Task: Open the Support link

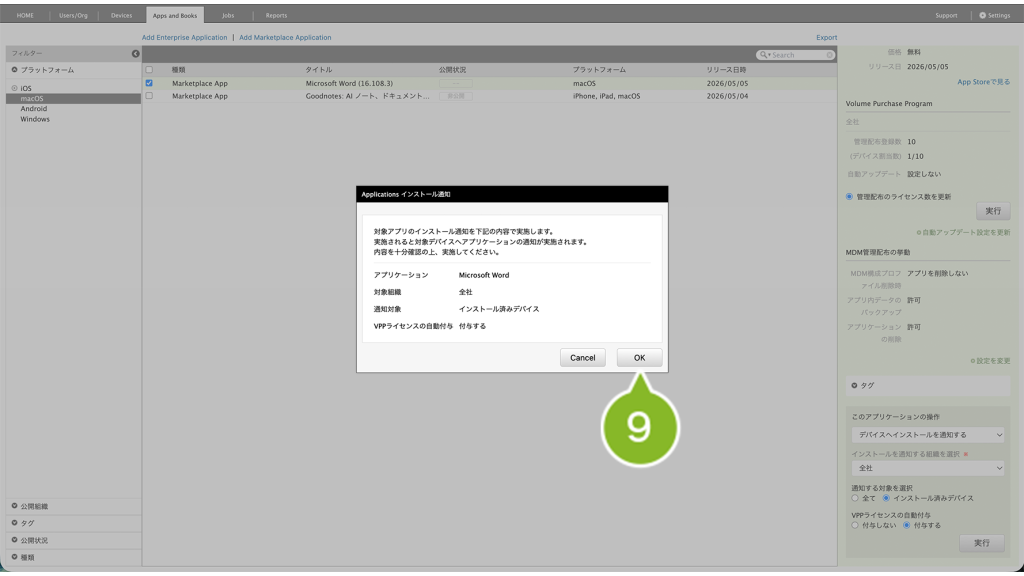Action: click(946, 15)
